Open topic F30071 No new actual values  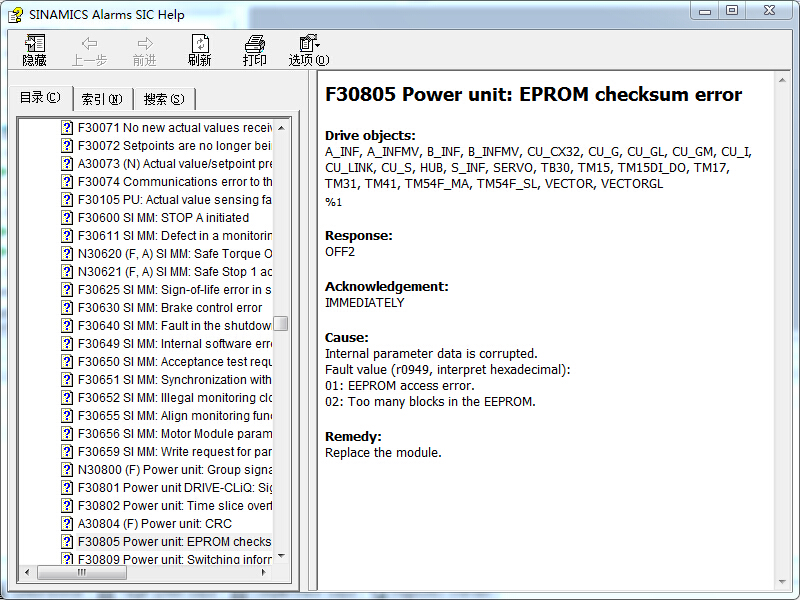coord(174,128)
